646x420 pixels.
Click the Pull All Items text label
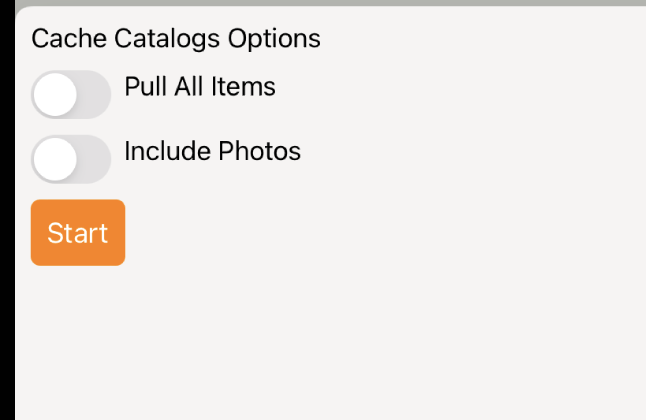tap(200, 87)
